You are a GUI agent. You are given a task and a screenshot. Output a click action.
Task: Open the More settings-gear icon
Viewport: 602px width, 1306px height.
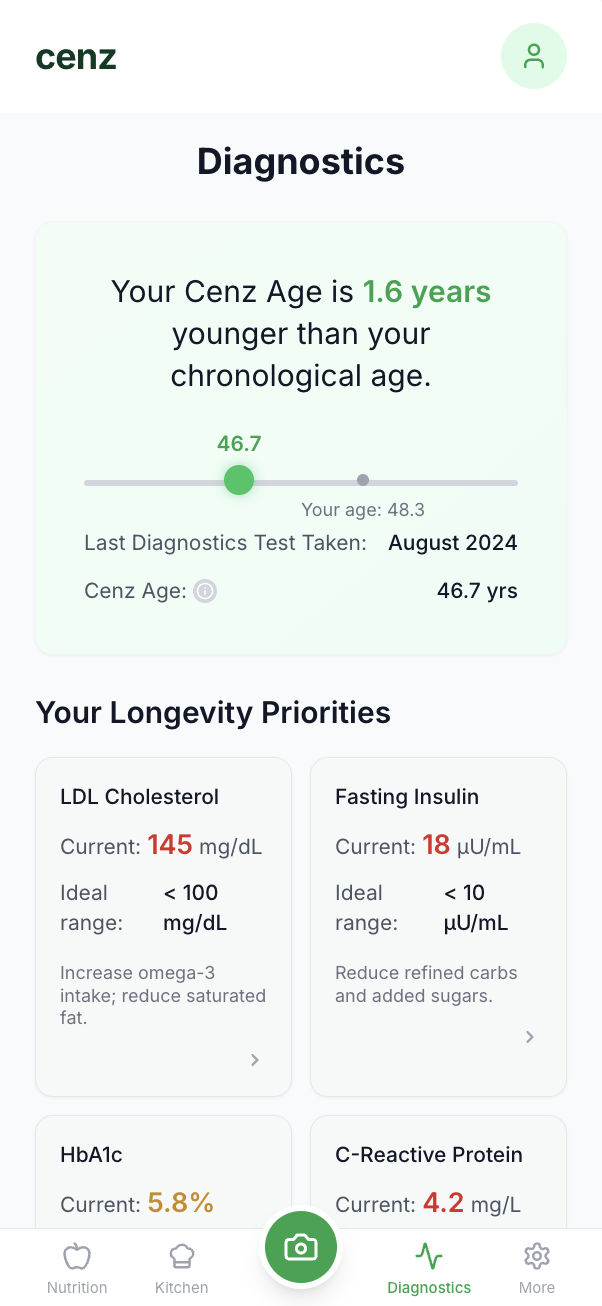click(x=537, y=1255)
